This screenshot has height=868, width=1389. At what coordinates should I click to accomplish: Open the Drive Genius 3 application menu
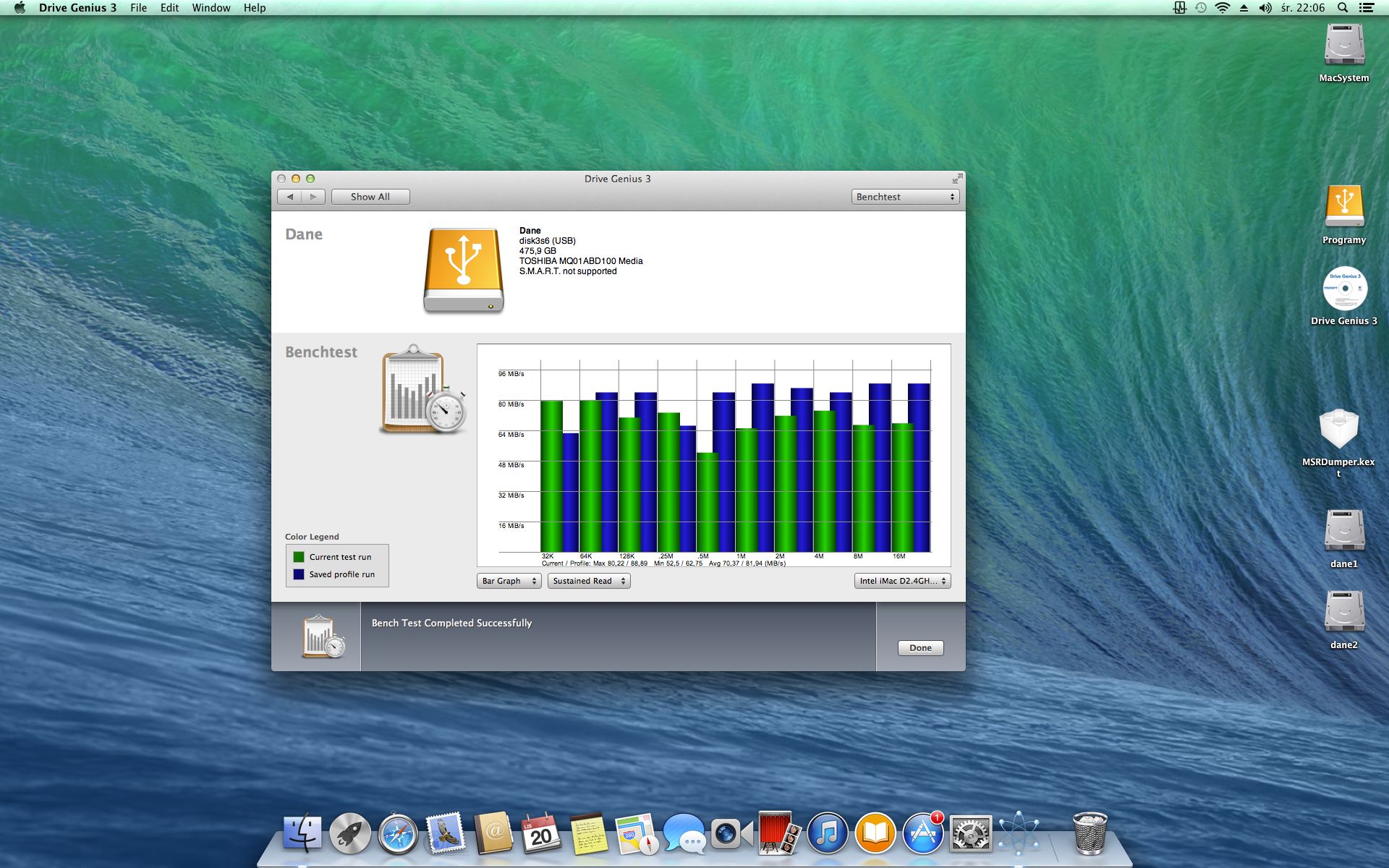[77, 8]
